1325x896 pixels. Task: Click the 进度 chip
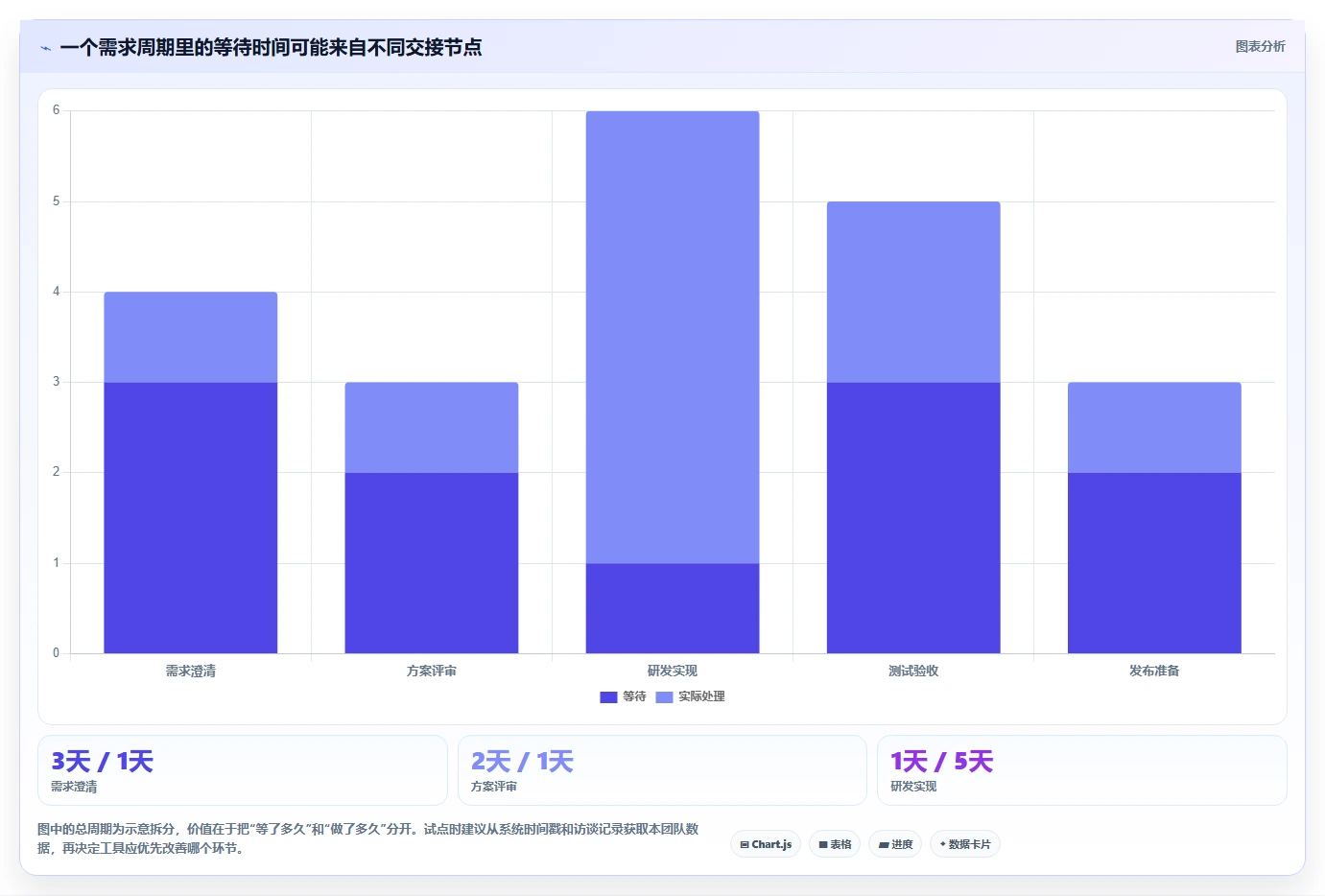895,844
